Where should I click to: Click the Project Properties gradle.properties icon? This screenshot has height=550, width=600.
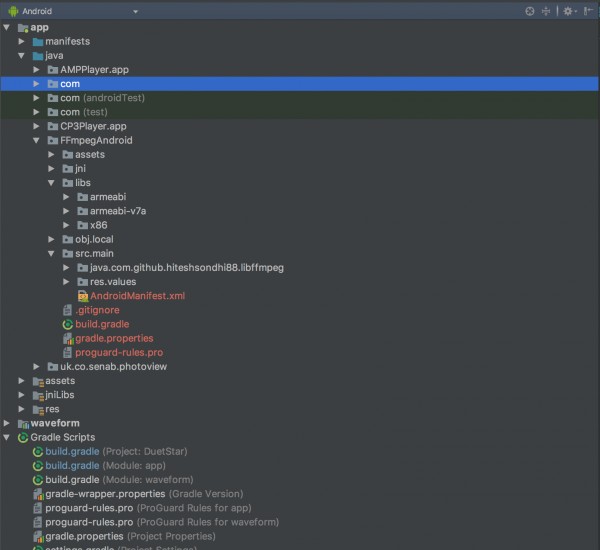(38, 537)
